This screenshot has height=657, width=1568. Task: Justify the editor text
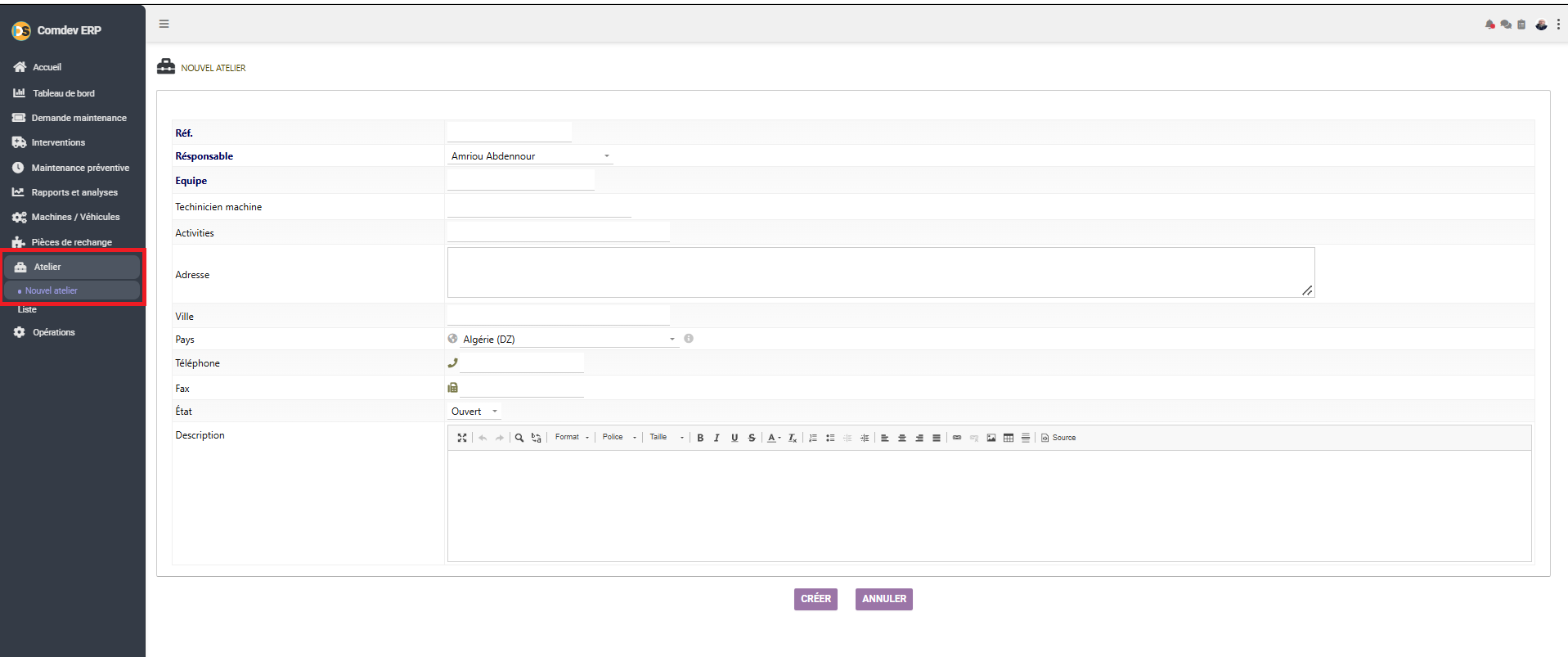pos(937,438)
